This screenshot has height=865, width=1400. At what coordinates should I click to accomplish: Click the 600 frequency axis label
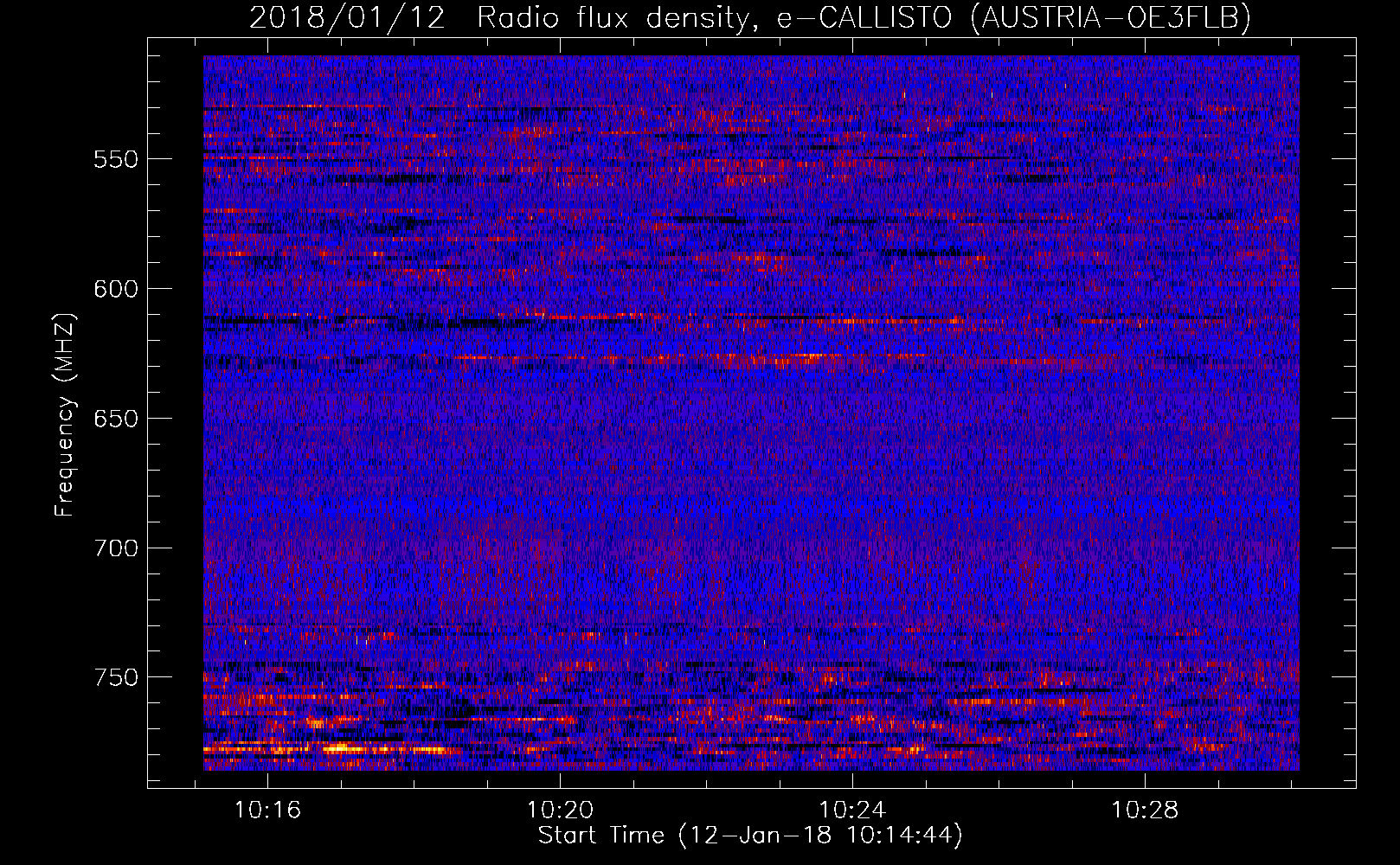[116, 289]
